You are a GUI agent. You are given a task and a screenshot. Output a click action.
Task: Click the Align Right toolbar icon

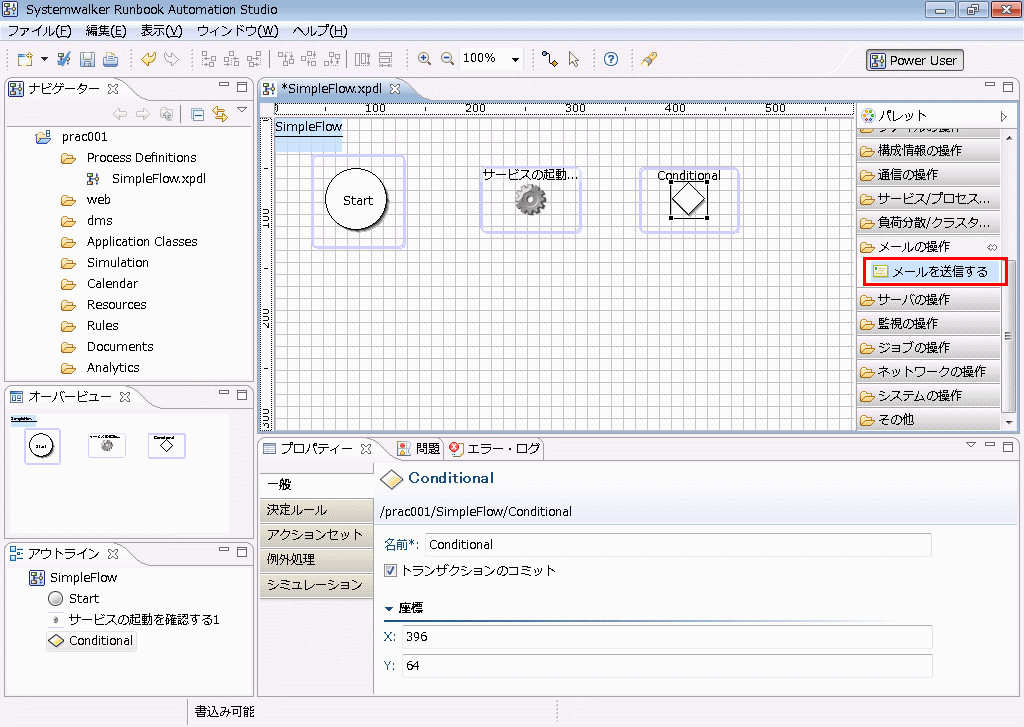point(254,59)
